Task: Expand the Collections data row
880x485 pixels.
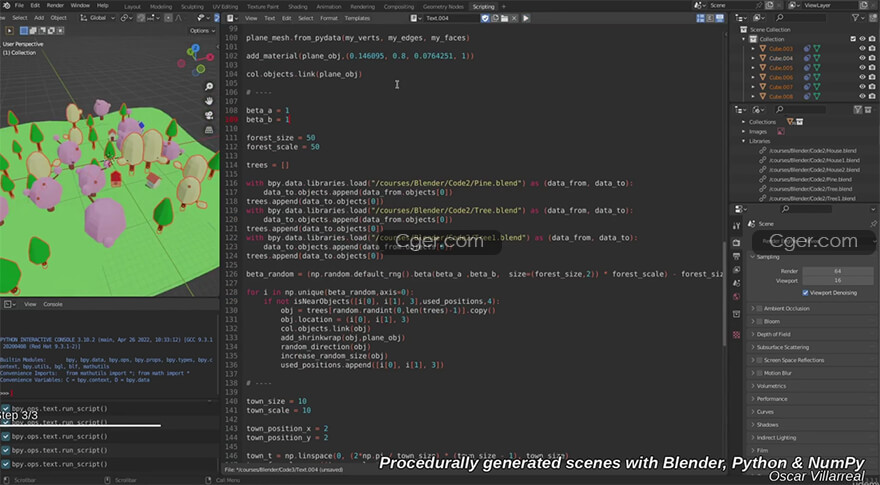Action: 744,122
